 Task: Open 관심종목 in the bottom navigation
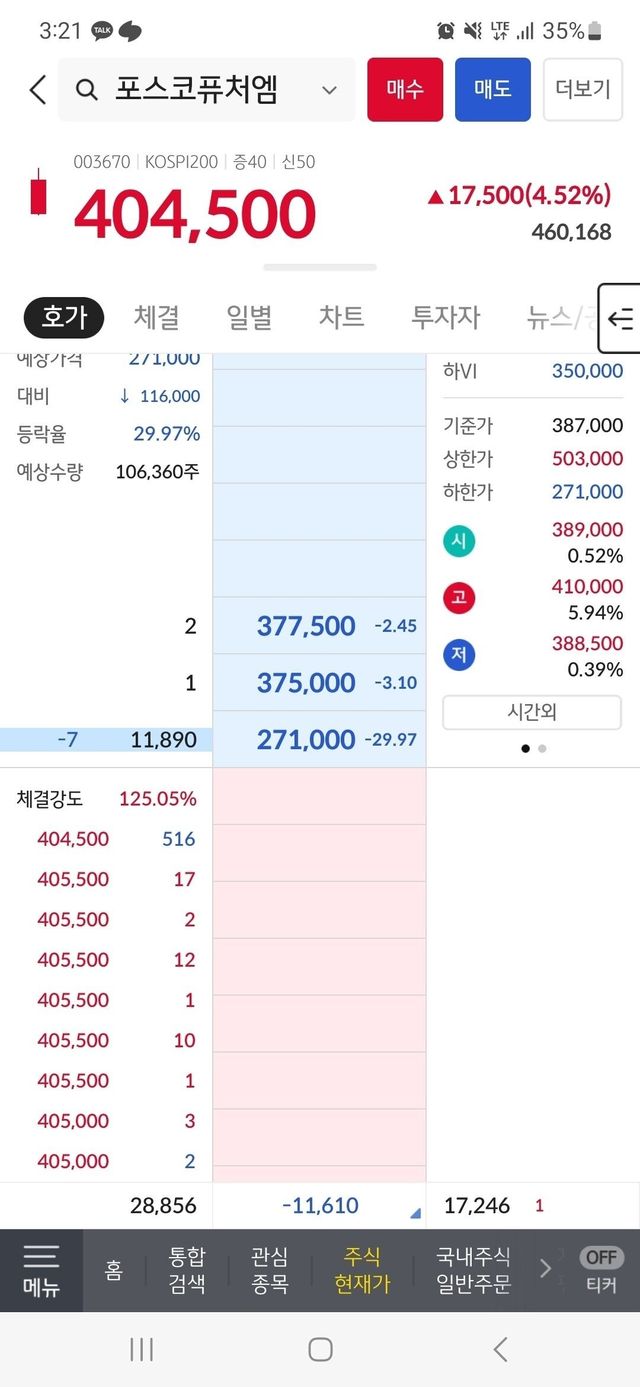pyautogui.click(x=269, y=1269)
